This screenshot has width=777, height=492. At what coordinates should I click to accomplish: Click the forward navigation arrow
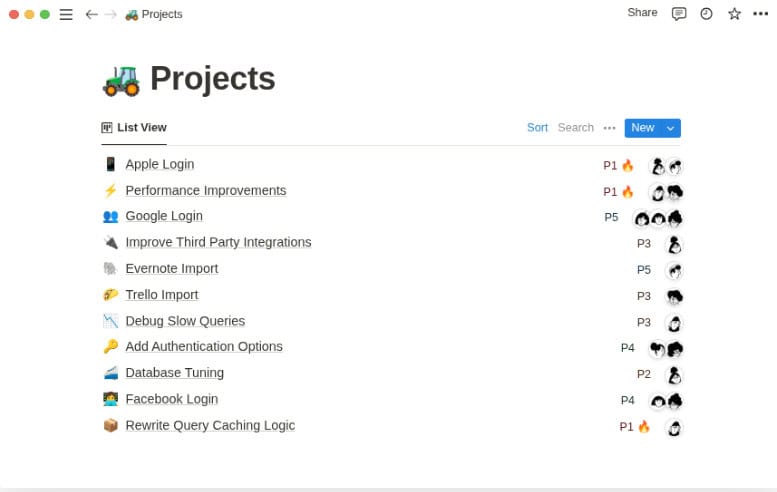tap(110, 14)
